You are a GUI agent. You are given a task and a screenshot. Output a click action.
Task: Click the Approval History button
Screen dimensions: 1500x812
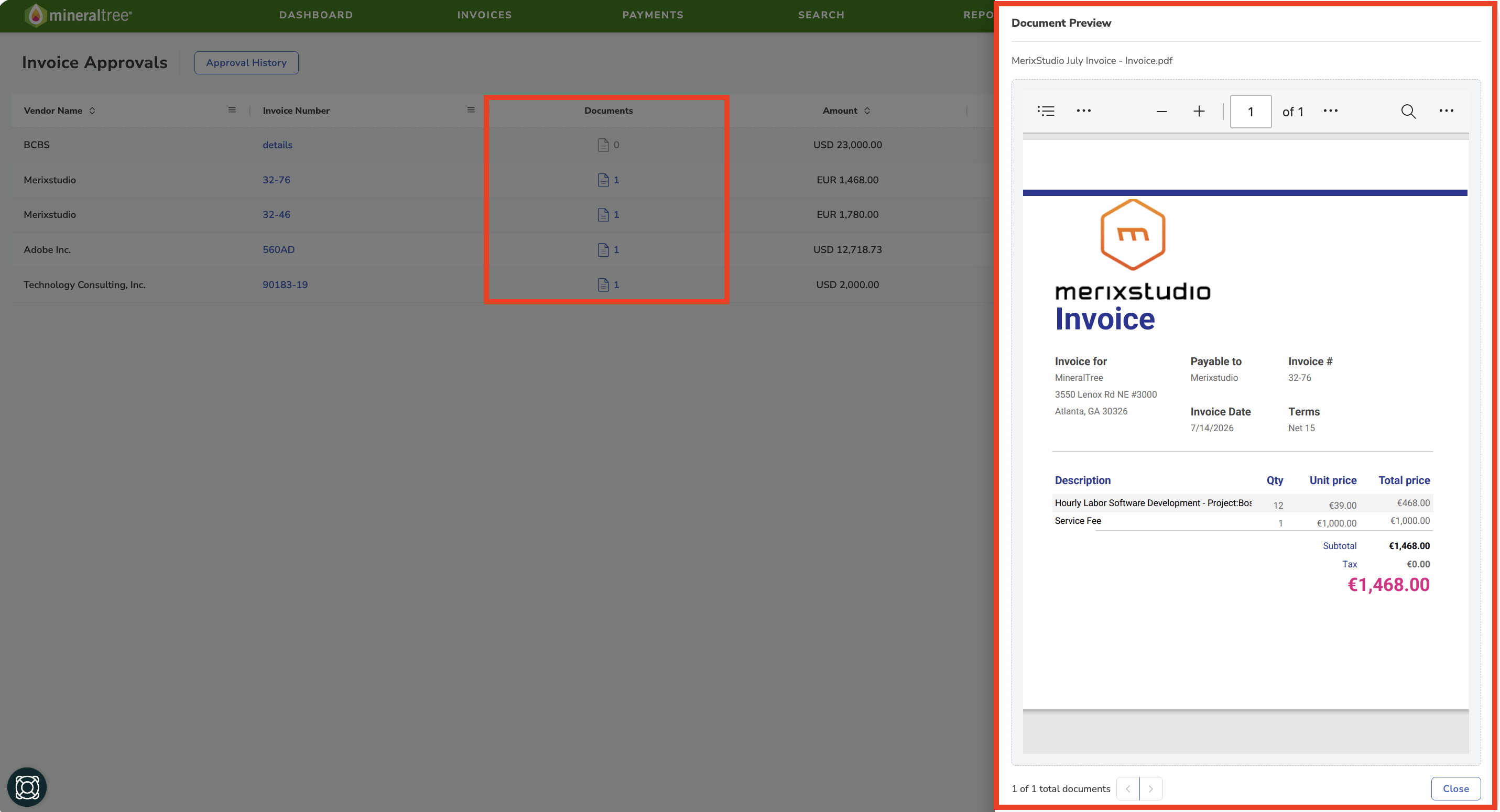(246, 63)
